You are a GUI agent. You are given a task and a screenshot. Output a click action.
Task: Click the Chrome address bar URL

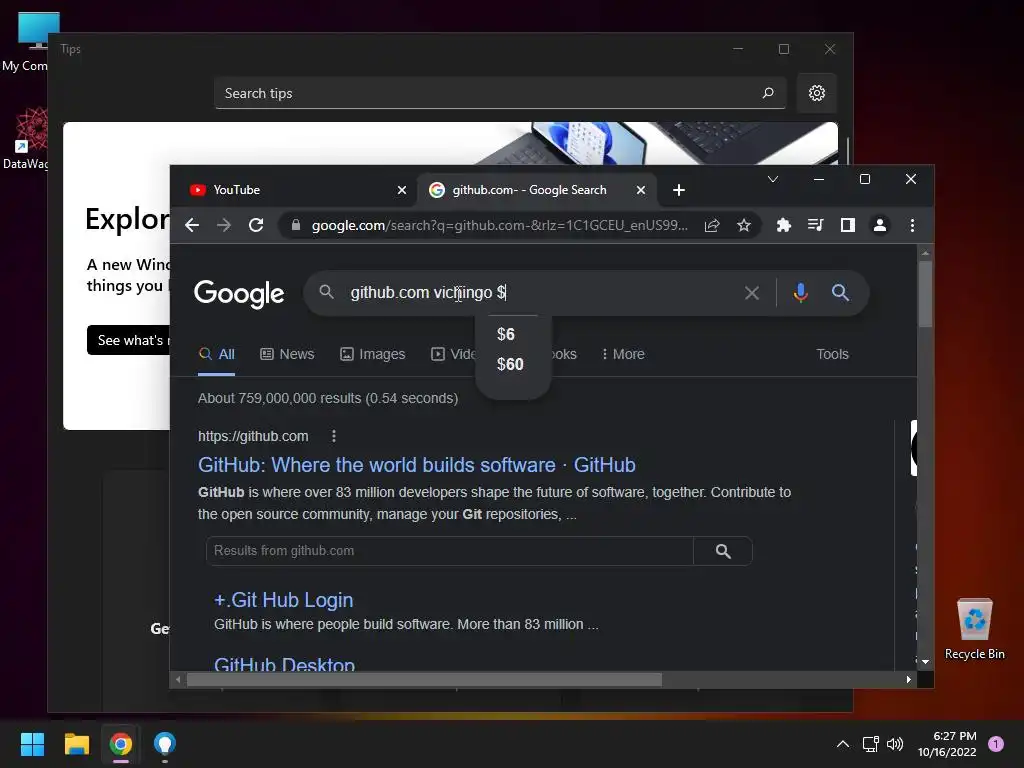[x=500, y=225]
